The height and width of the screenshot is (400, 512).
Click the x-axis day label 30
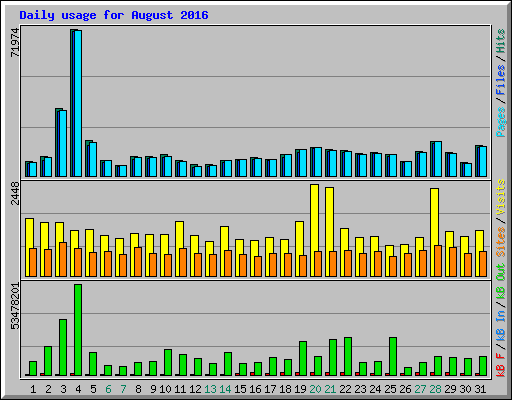click(x=465, y=389)
